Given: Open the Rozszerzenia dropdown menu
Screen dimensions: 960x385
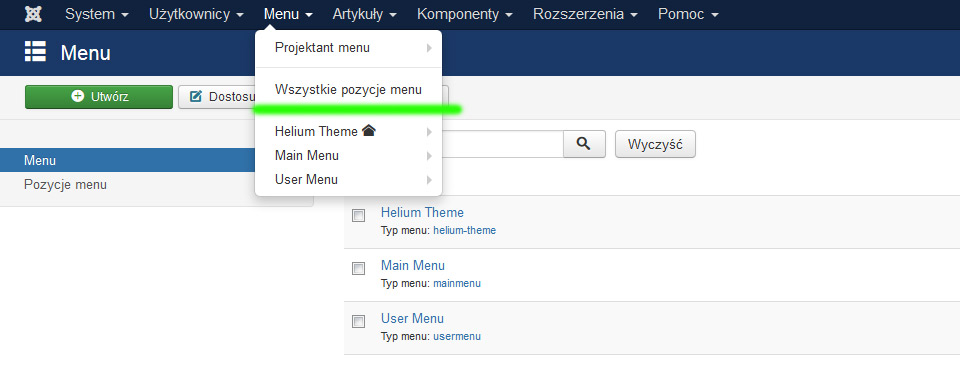Looking at the screenshot, I should pyautogui.click(x=586, y=14).
